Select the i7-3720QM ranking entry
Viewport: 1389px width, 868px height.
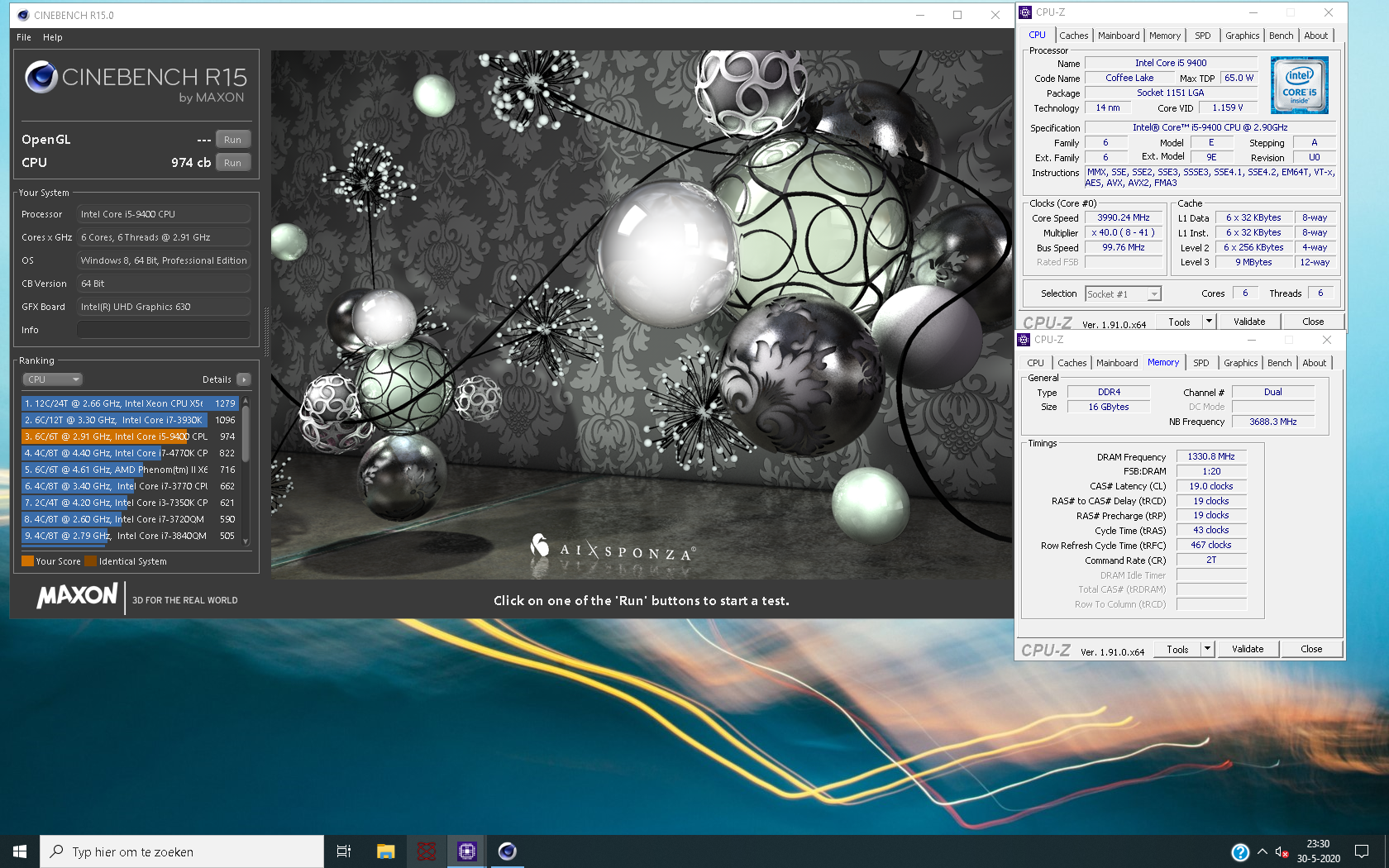(x=130, y=519)
